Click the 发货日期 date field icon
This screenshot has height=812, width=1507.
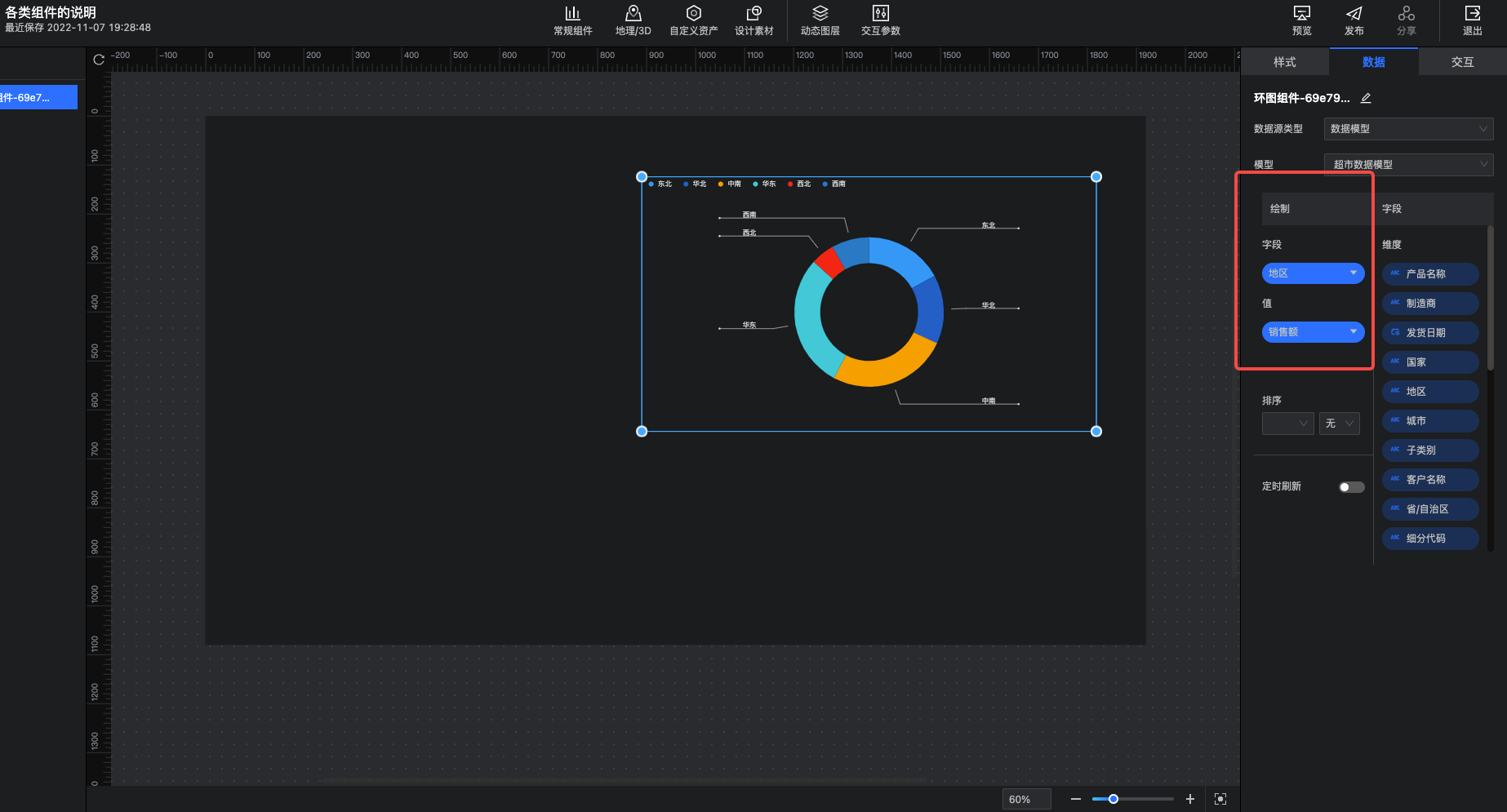click(x=1395, y=332)
